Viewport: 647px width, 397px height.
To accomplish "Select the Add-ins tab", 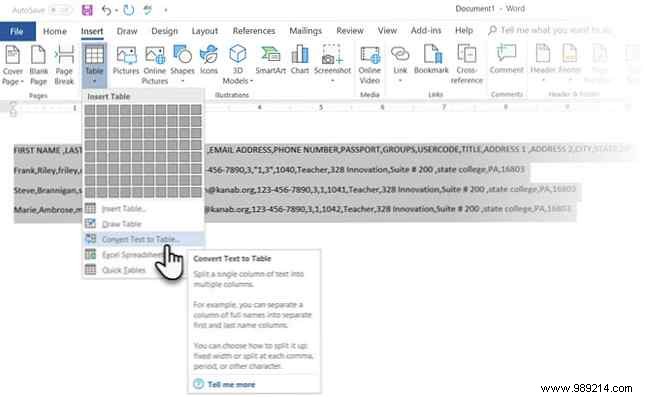I will 426,31.
